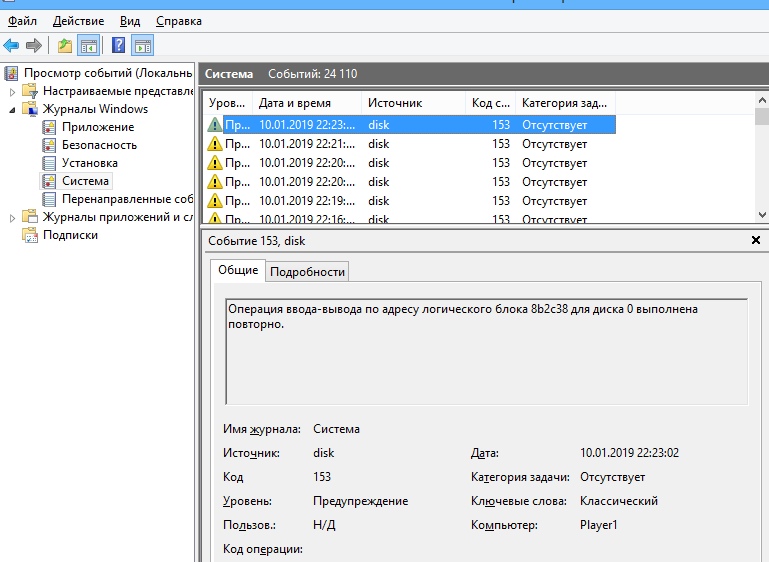Click the Back arrow toolbar icon

tap(12, 45)
